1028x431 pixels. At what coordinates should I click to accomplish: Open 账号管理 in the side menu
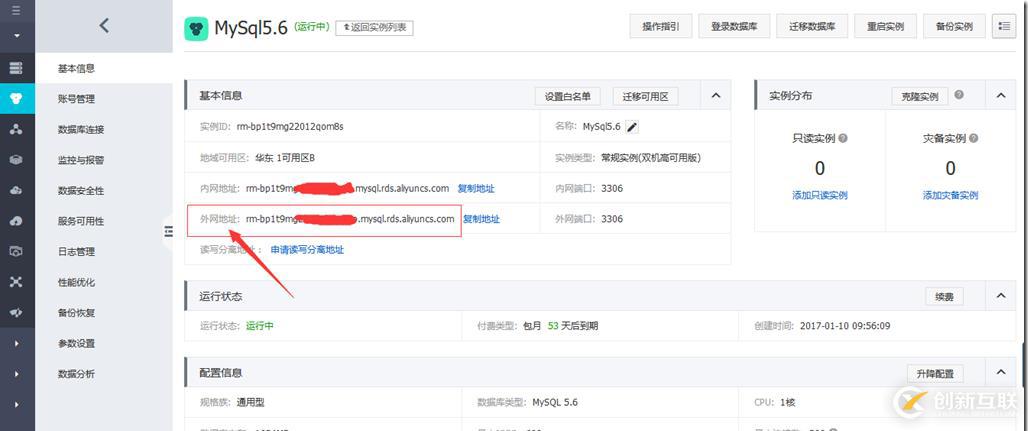tap(76, 99)
